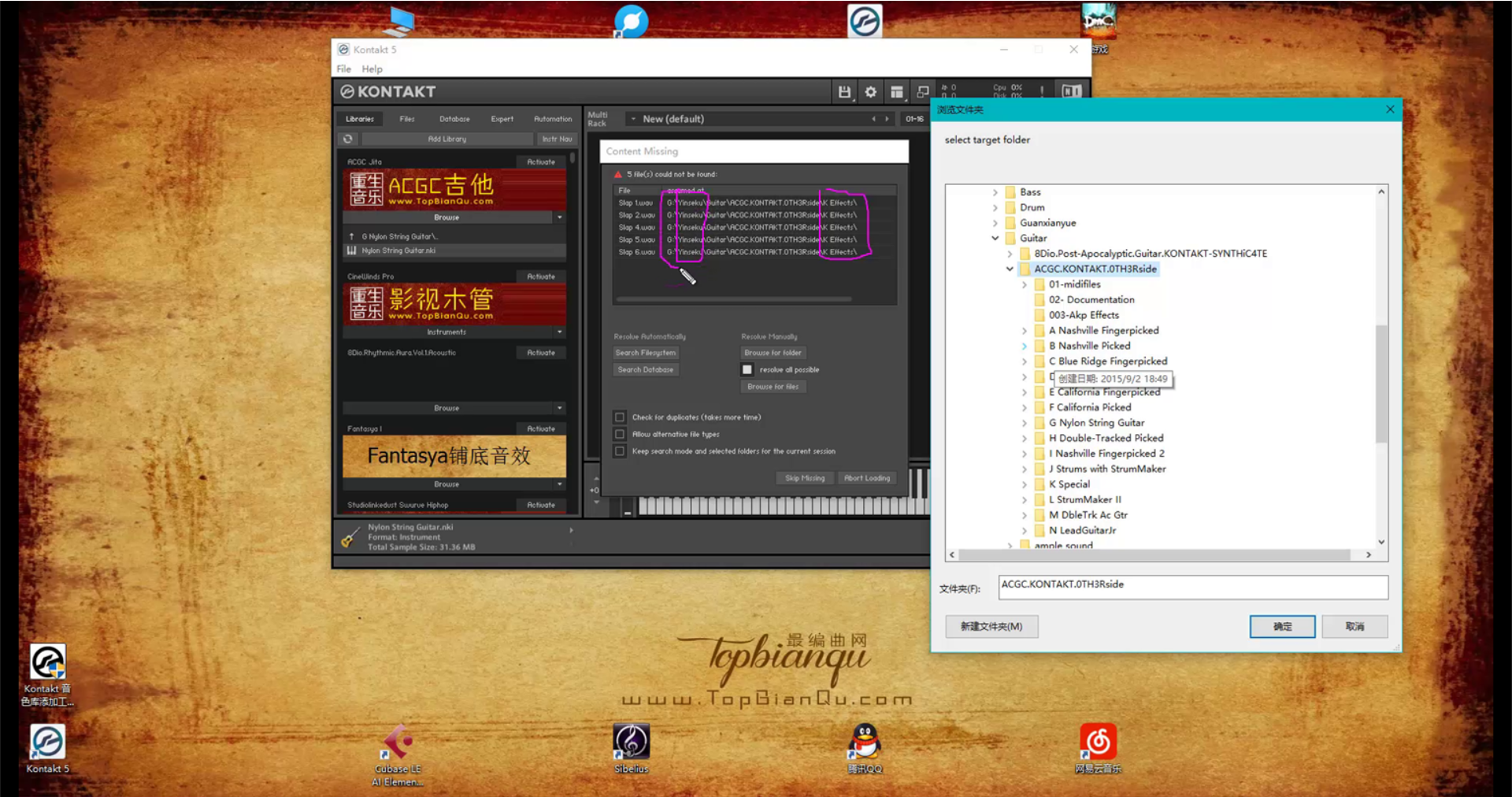This screenshot has width=1512, height=797.
Task: Expand the Guanxianyue folder node
Action: pyautogui.click(x=995, y=223)
